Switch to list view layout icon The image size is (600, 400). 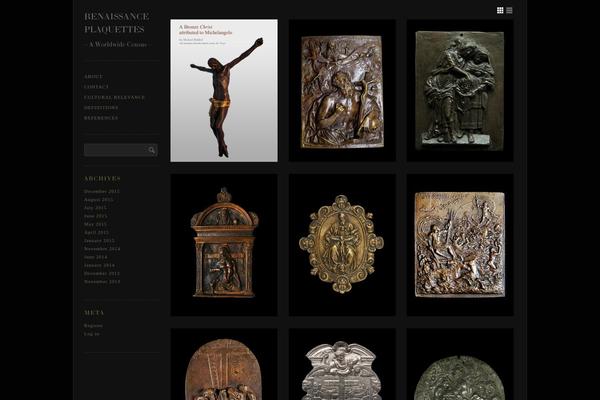click(509, 10)
